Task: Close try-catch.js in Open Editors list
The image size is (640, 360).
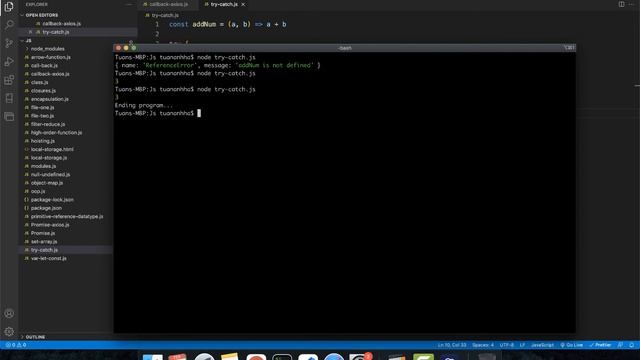Action: tap(31, 32)
